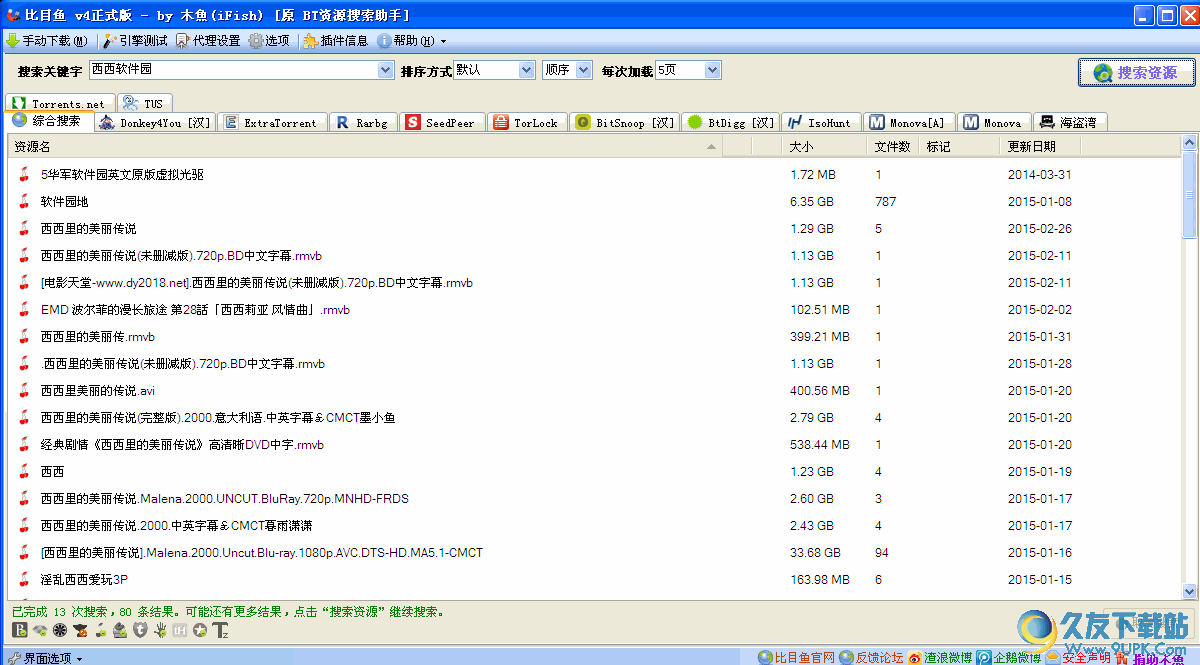Sort by the 文件数 column header
The width and height of the screenshot is (1200, 665).
(893, 147)
